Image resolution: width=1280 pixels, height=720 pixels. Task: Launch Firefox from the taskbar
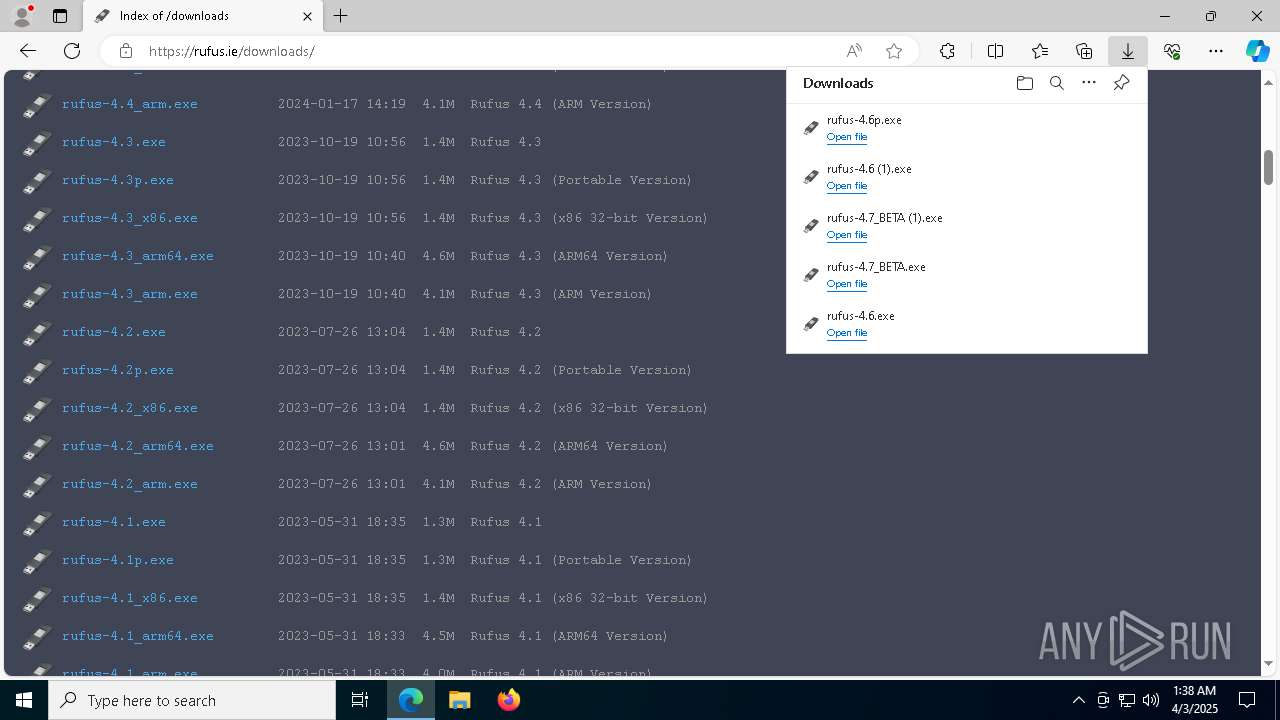[509, 700]
